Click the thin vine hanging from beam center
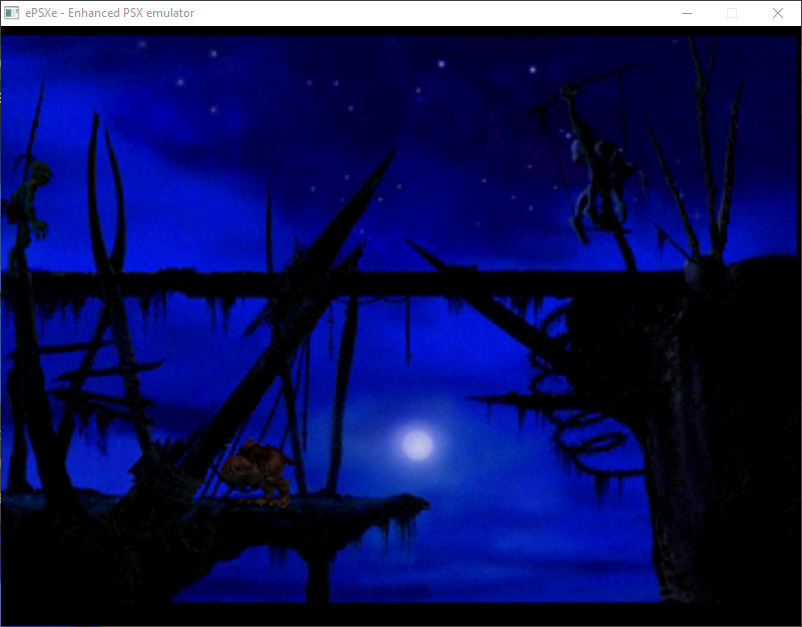 [x=408, y=330]
